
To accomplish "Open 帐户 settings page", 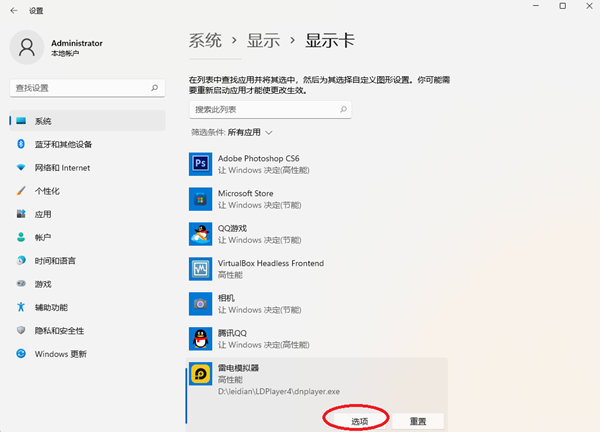I will (88, 237).
